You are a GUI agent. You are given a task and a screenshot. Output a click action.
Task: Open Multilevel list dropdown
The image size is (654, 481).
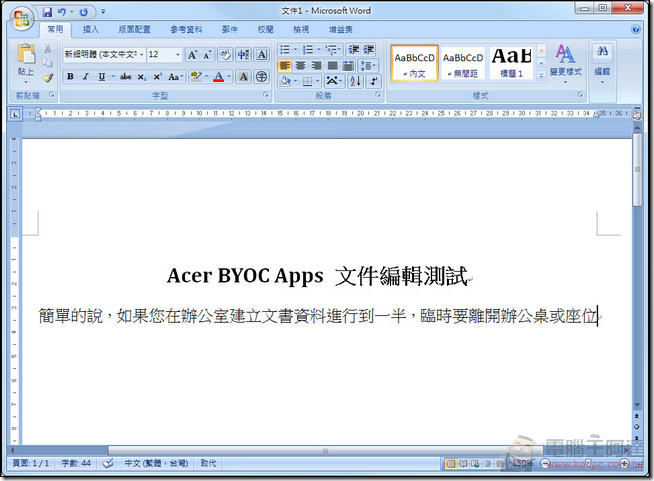(x=334, y=50)
